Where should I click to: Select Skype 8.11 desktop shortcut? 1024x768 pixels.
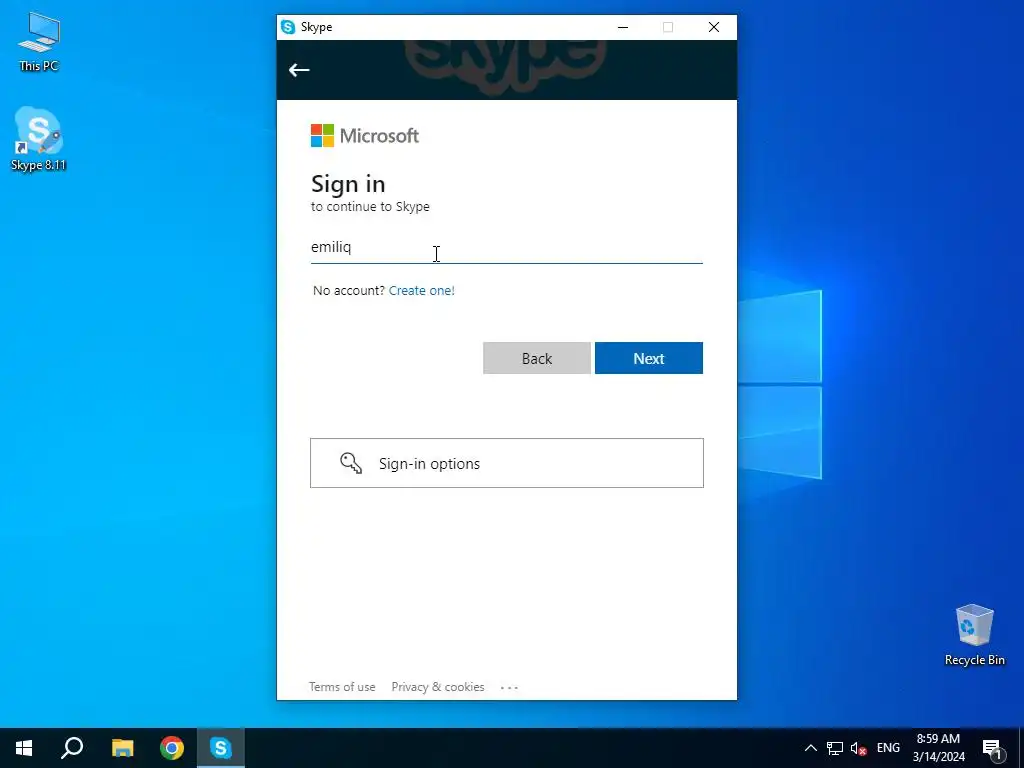point(39,139)
